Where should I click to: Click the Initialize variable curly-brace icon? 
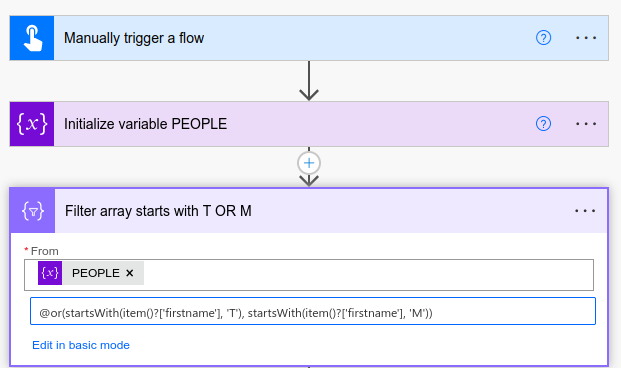32,124
